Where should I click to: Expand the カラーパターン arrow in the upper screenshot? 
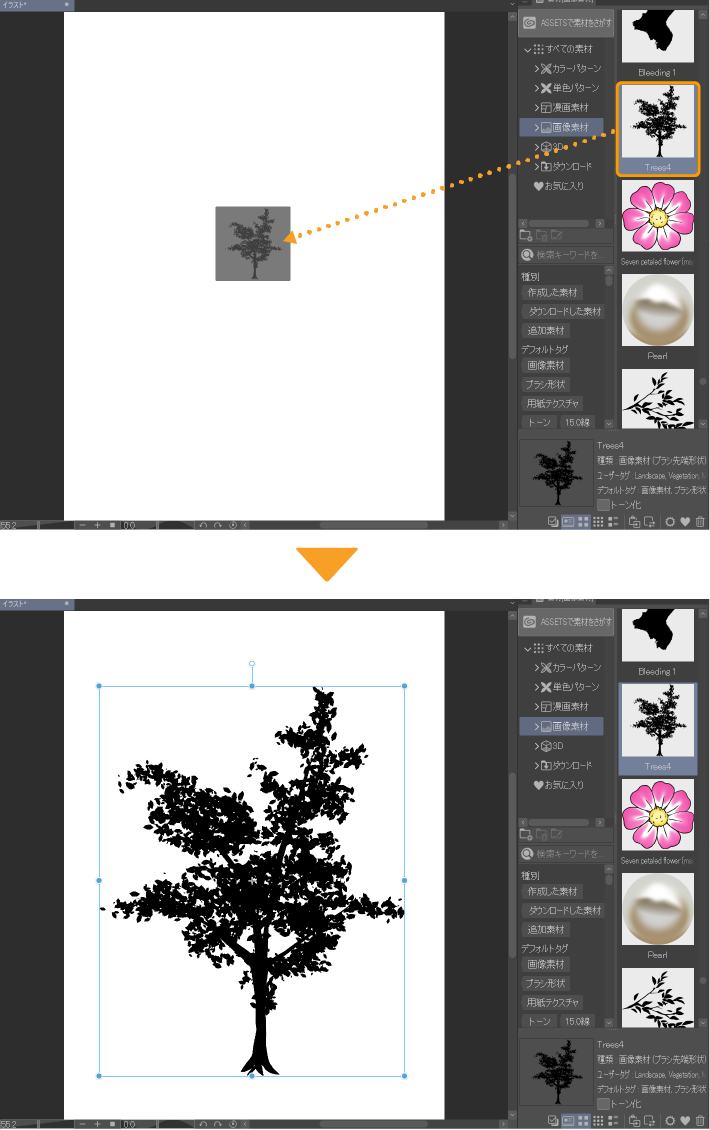click(537, 68)
